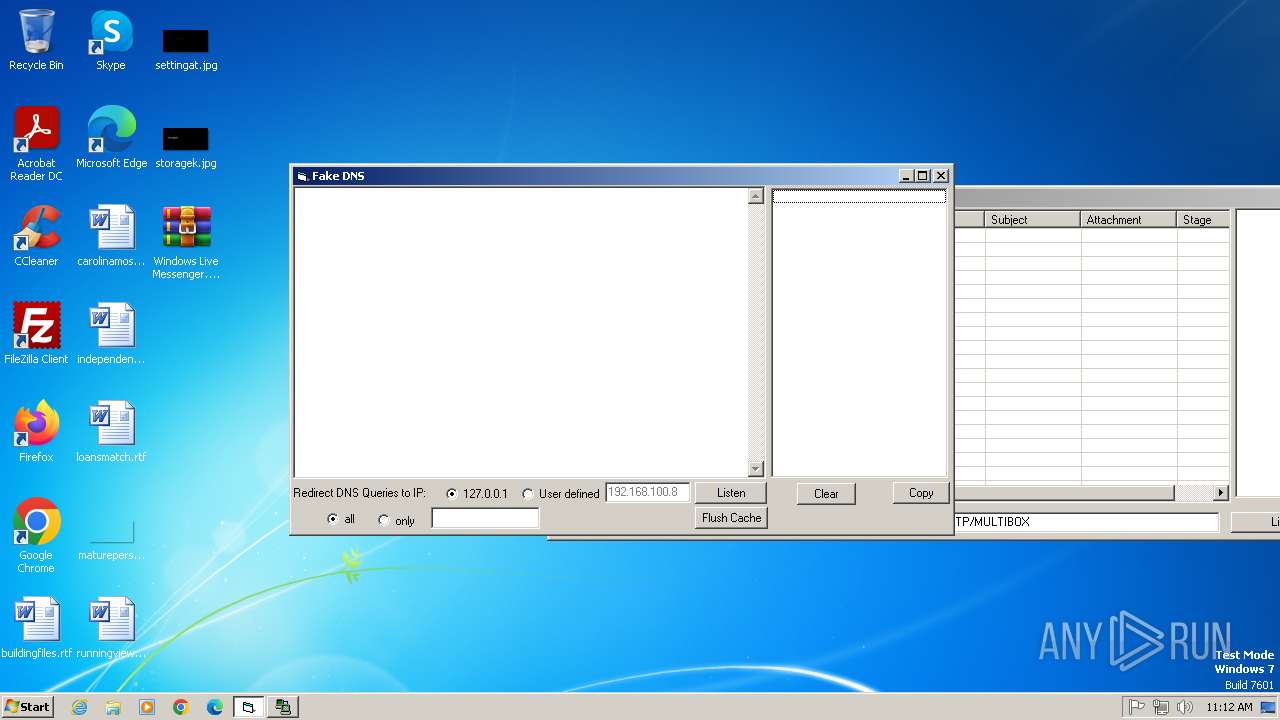The height and width of the screenshot is (720, 1280).
Task: Click the log scrollbar down arrow
Action: (x=756, y=469)
